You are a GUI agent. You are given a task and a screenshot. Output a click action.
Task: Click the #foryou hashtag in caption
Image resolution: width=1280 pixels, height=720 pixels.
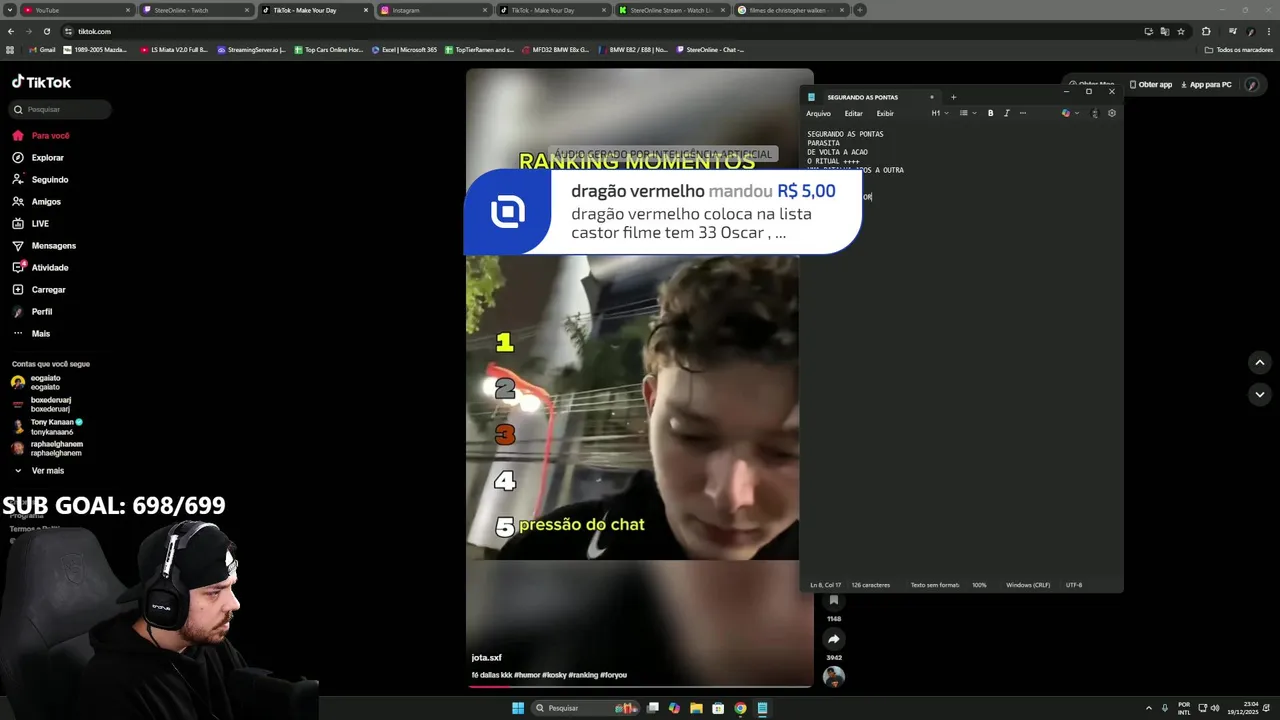(614, 675)
